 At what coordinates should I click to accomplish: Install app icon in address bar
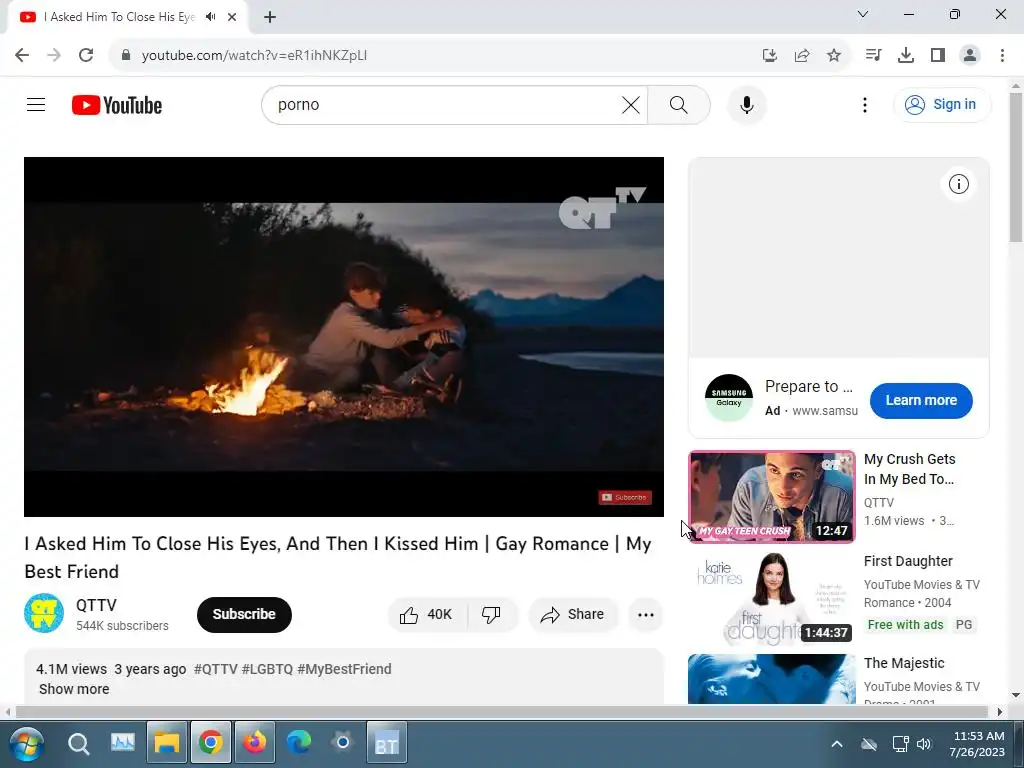[x=770, y=56]
